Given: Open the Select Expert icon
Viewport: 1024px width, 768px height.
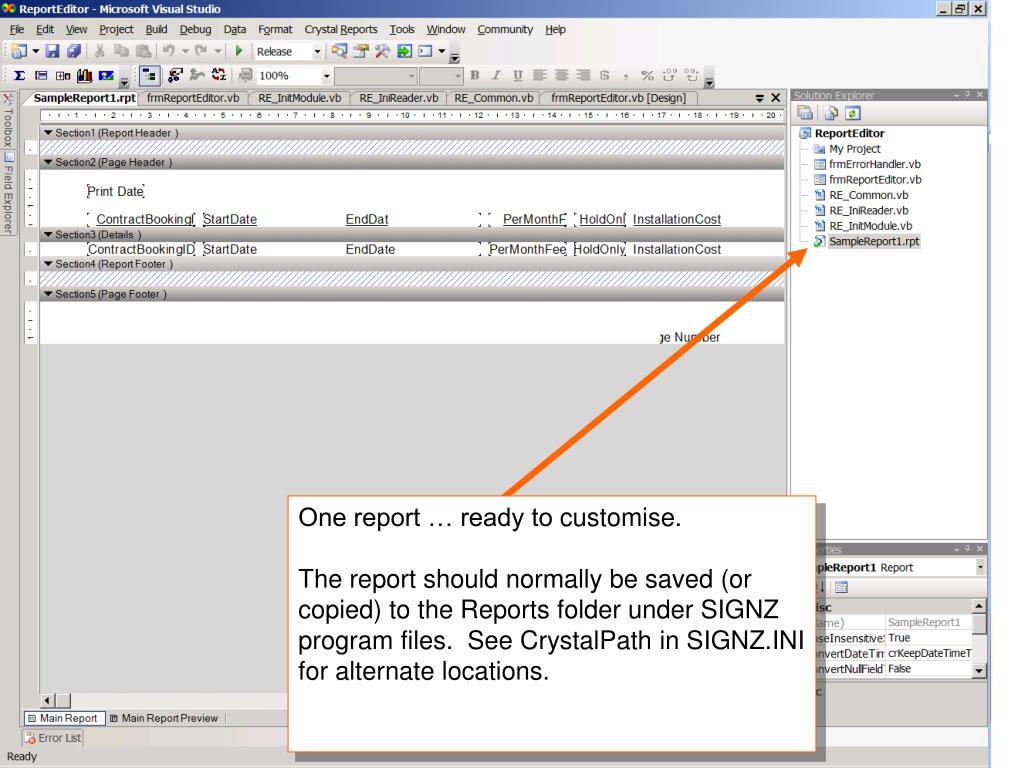Looking at the screenshot, I should click(x=175, y=76).
